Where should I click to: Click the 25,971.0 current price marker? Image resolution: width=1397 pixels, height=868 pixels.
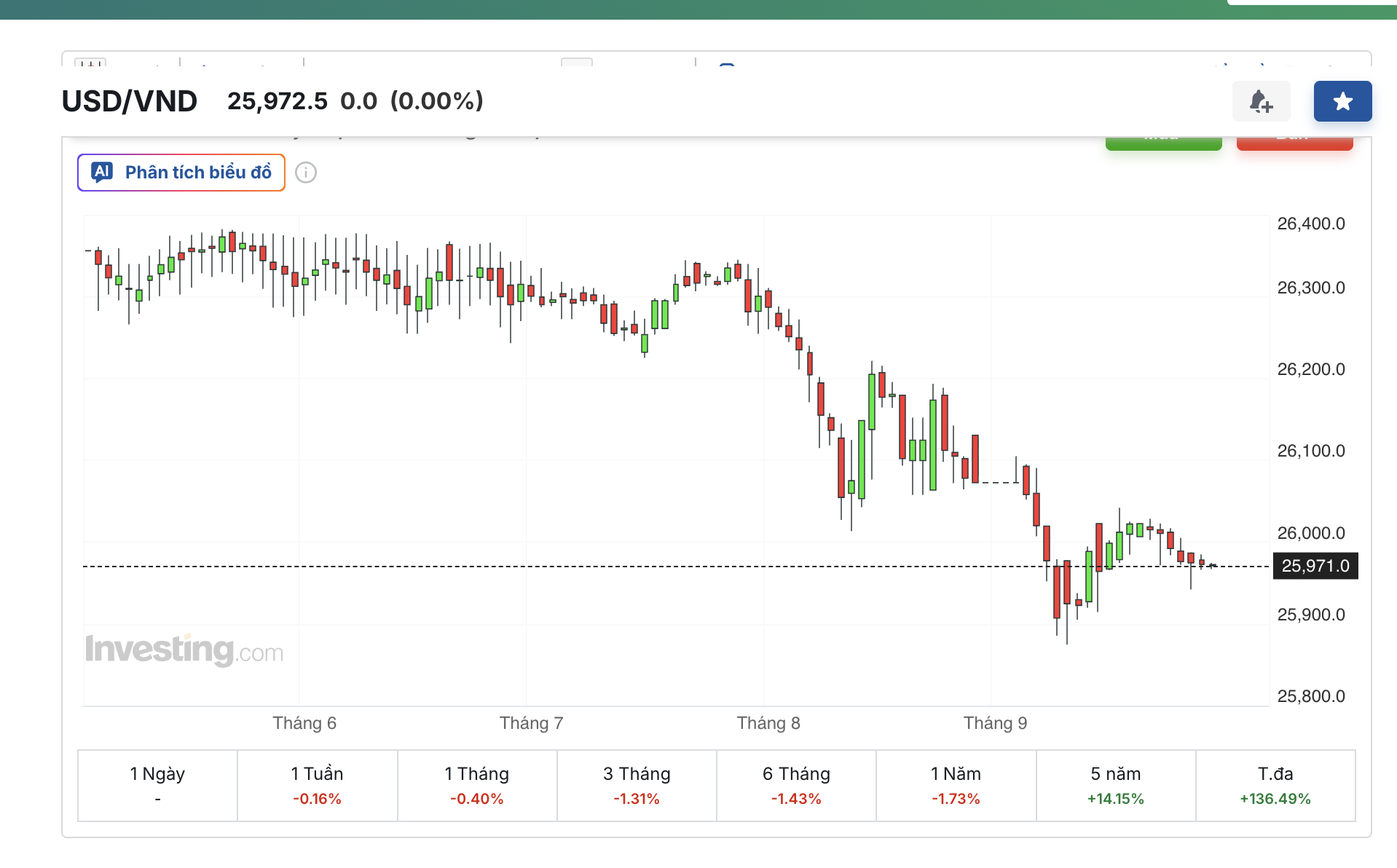1315,566
